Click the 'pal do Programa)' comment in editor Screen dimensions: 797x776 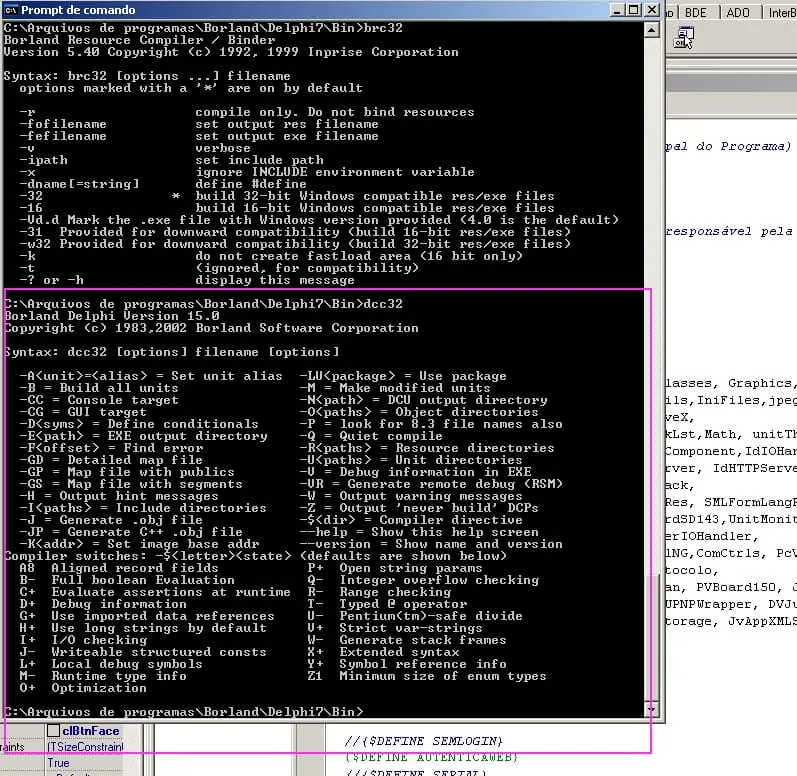coord(729,146)
